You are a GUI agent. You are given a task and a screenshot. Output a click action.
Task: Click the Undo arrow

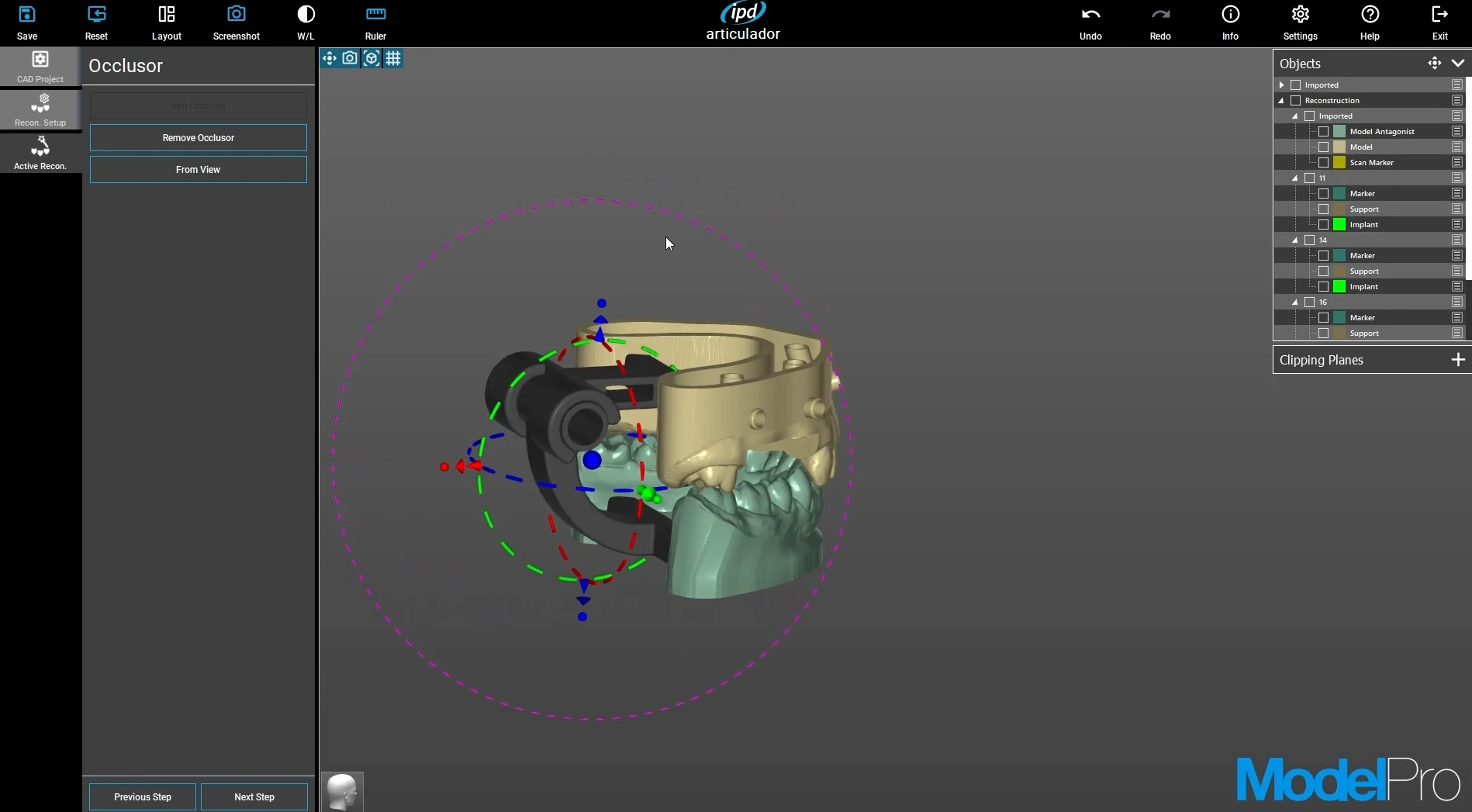pyautogui.click(x=1091, y=15)
